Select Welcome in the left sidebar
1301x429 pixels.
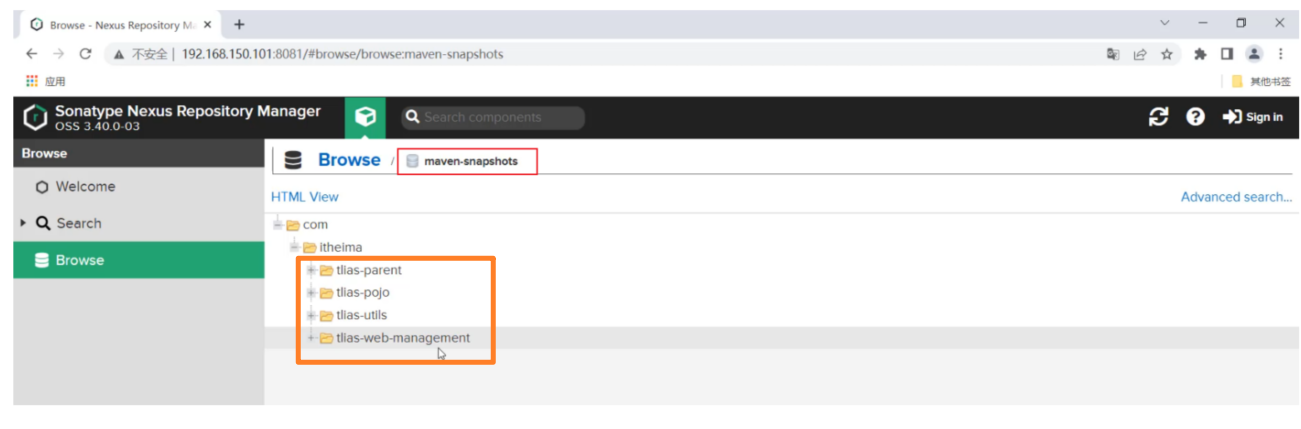[x=84, y=187]
